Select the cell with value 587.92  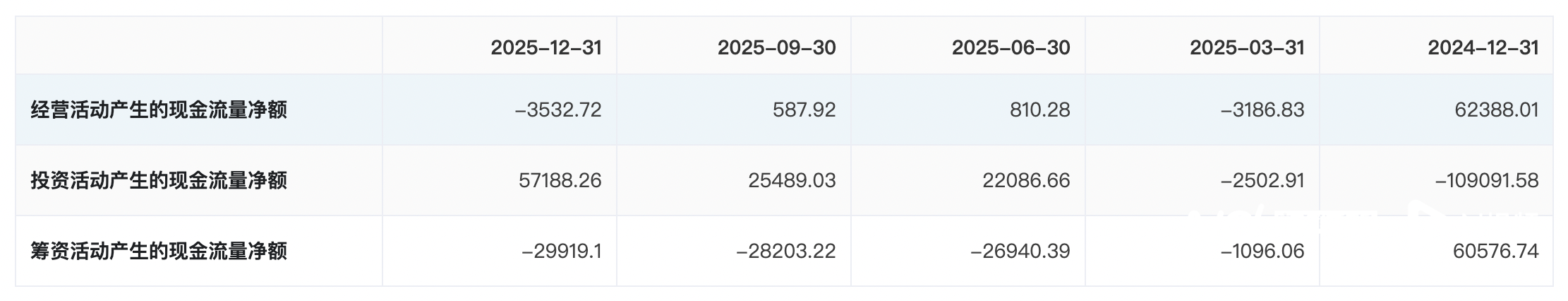[x=804, y=110]
